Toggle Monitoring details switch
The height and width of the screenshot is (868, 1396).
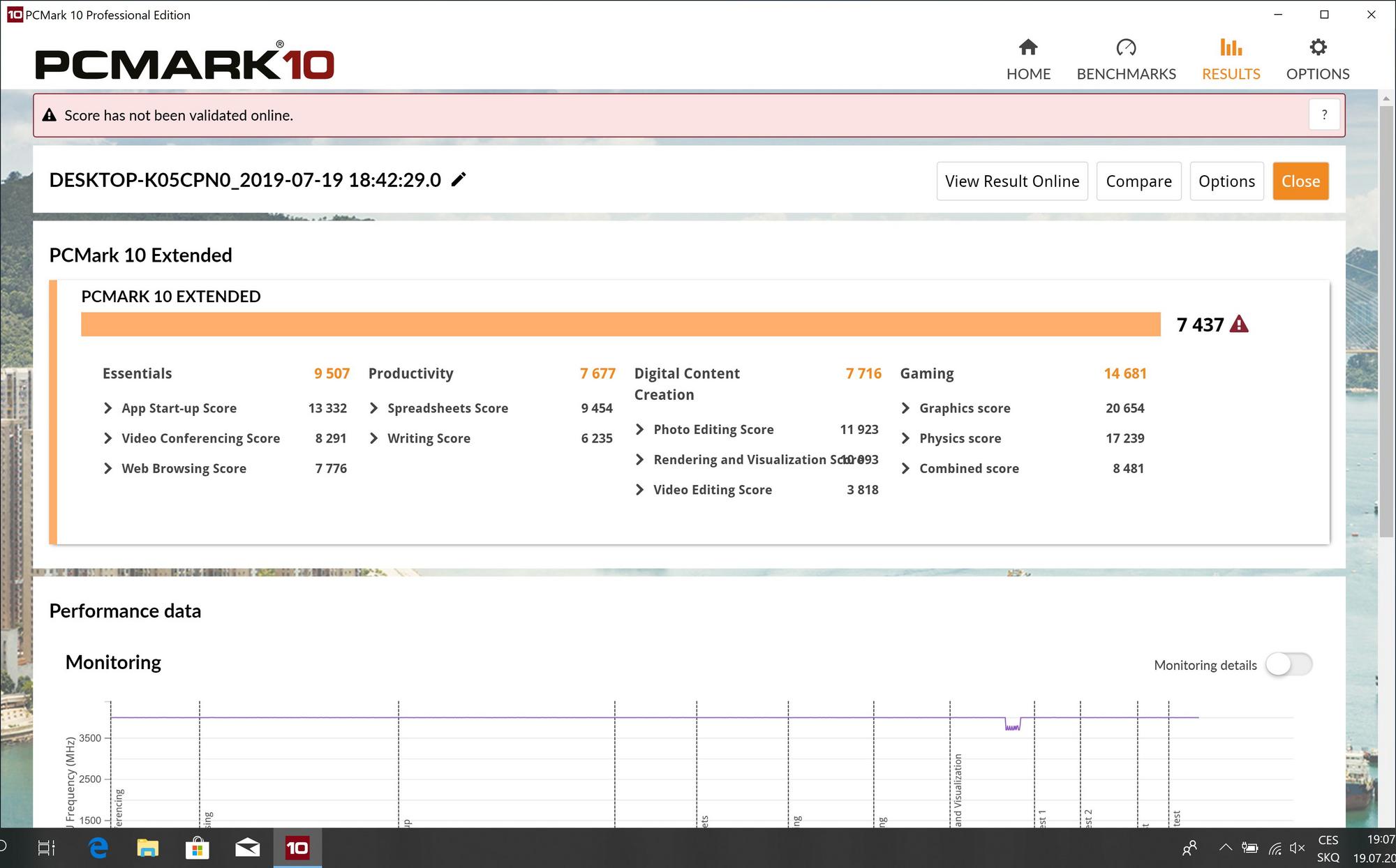(1289, 664)
